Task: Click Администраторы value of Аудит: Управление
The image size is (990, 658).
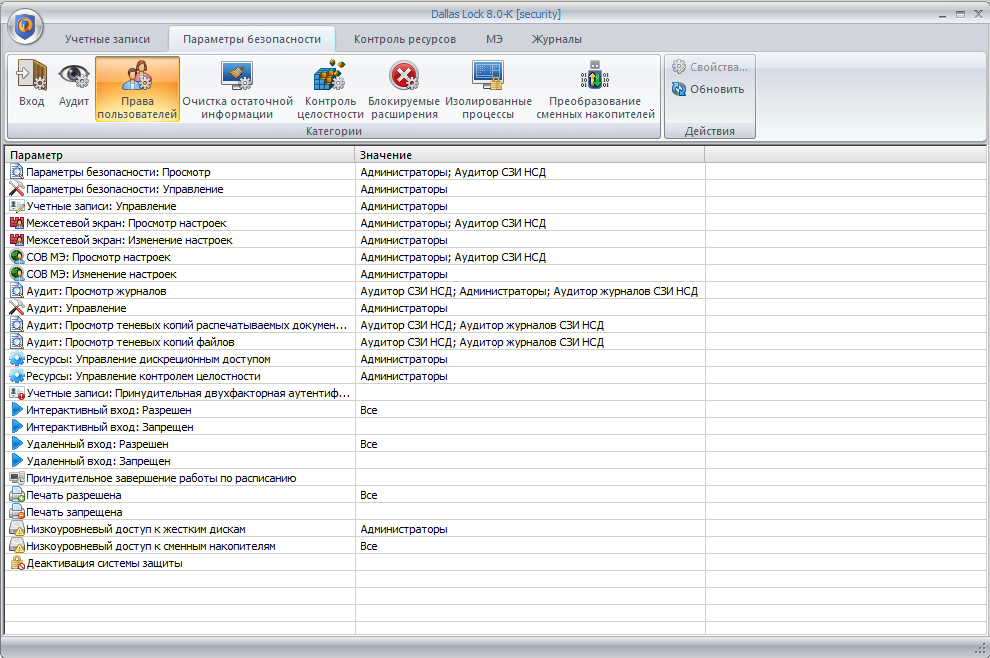Action: 404,308
